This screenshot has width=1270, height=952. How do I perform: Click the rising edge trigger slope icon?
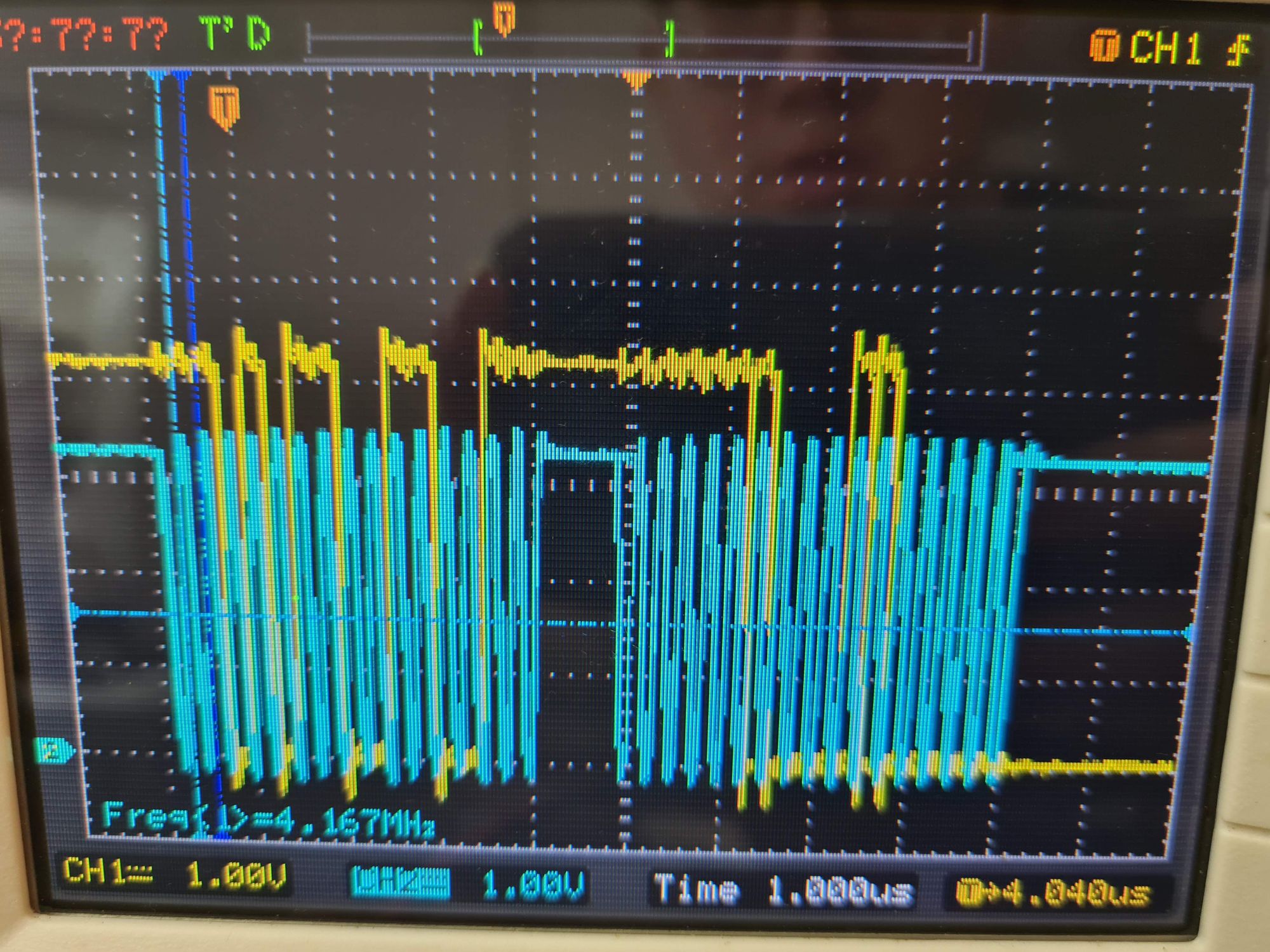point(1239,50)
